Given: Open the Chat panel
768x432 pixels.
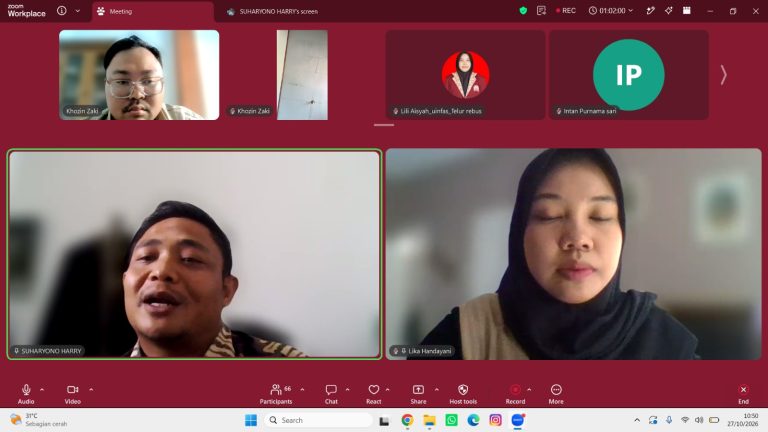Looking at the screenshot, I should 331,394.
